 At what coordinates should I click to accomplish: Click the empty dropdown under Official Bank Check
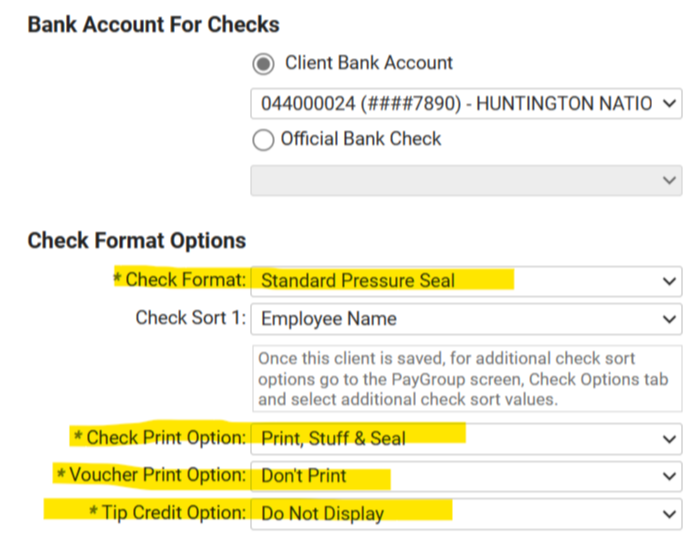pyautogui.click(x=465, y=179)
